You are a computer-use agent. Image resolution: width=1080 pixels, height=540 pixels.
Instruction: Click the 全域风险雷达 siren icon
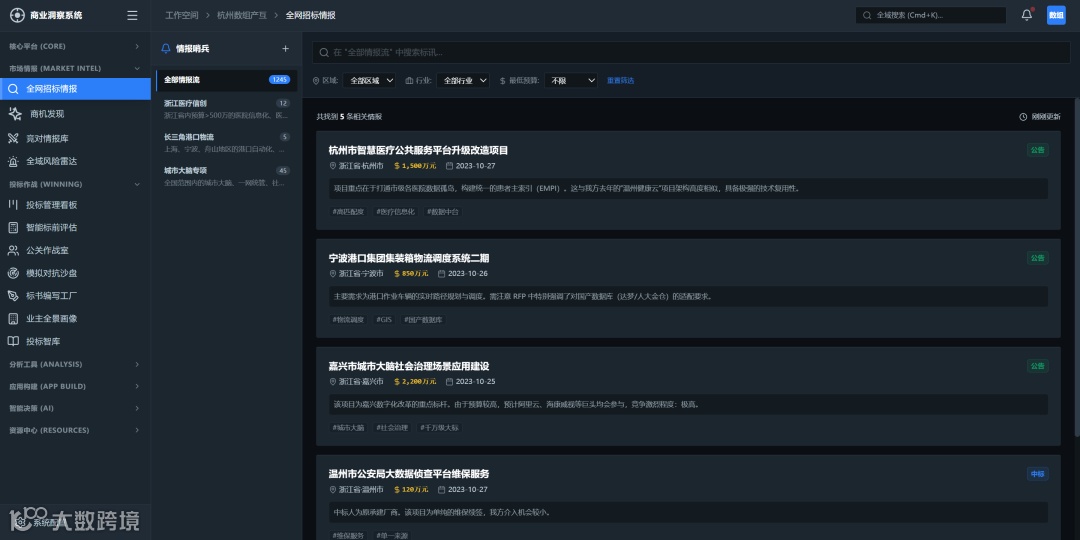13,161
